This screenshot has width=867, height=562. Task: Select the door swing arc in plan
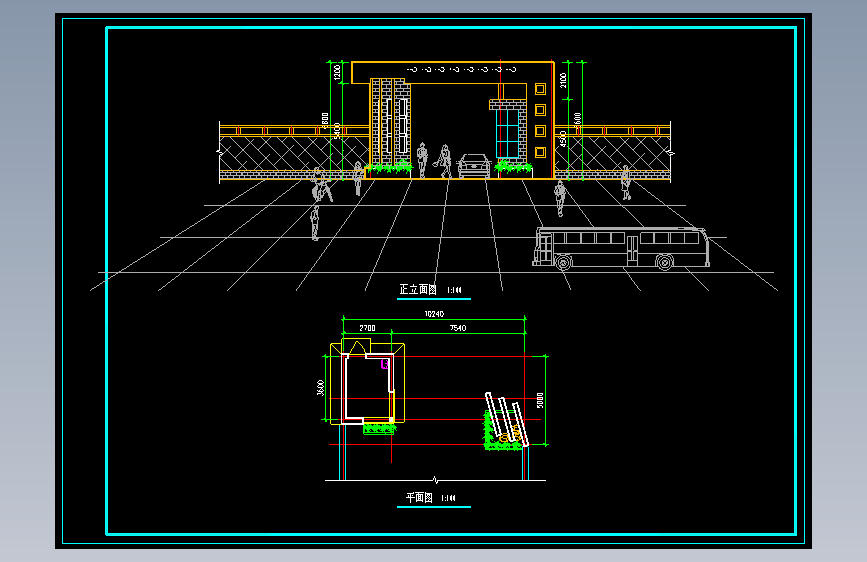[357, 347]
